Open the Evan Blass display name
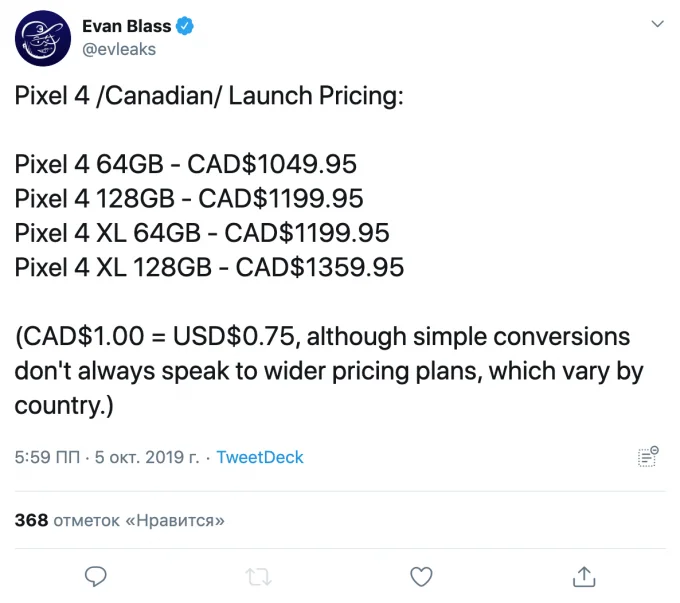The image size is (680, 603). point(127,26)
